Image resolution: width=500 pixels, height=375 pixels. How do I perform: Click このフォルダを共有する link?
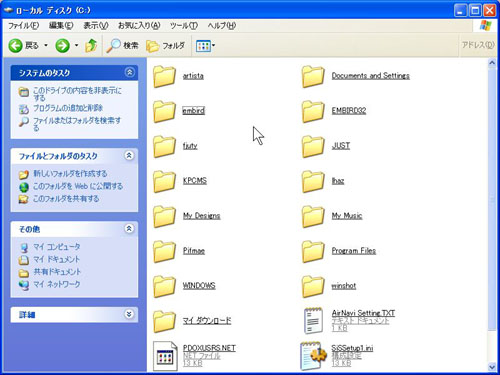coord(66,199)
